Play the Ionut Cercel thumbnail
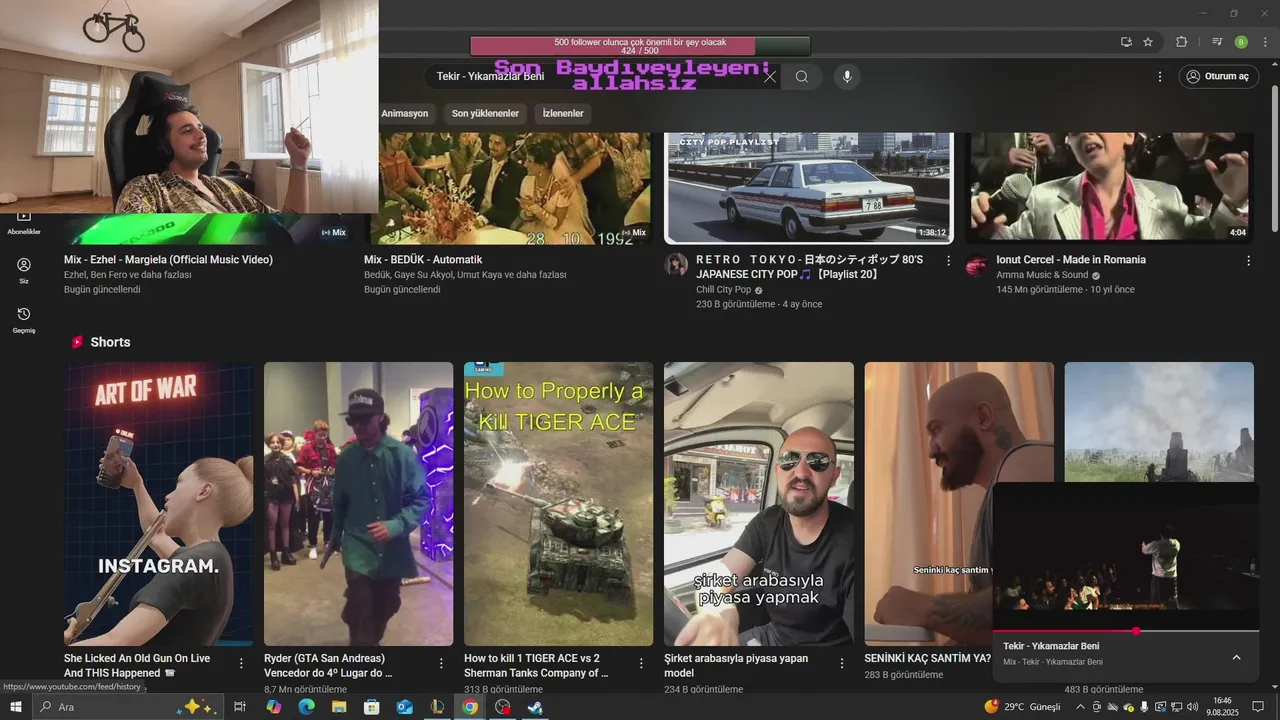This screenshot has width=1280, height=720. [x=1110, y=188]
